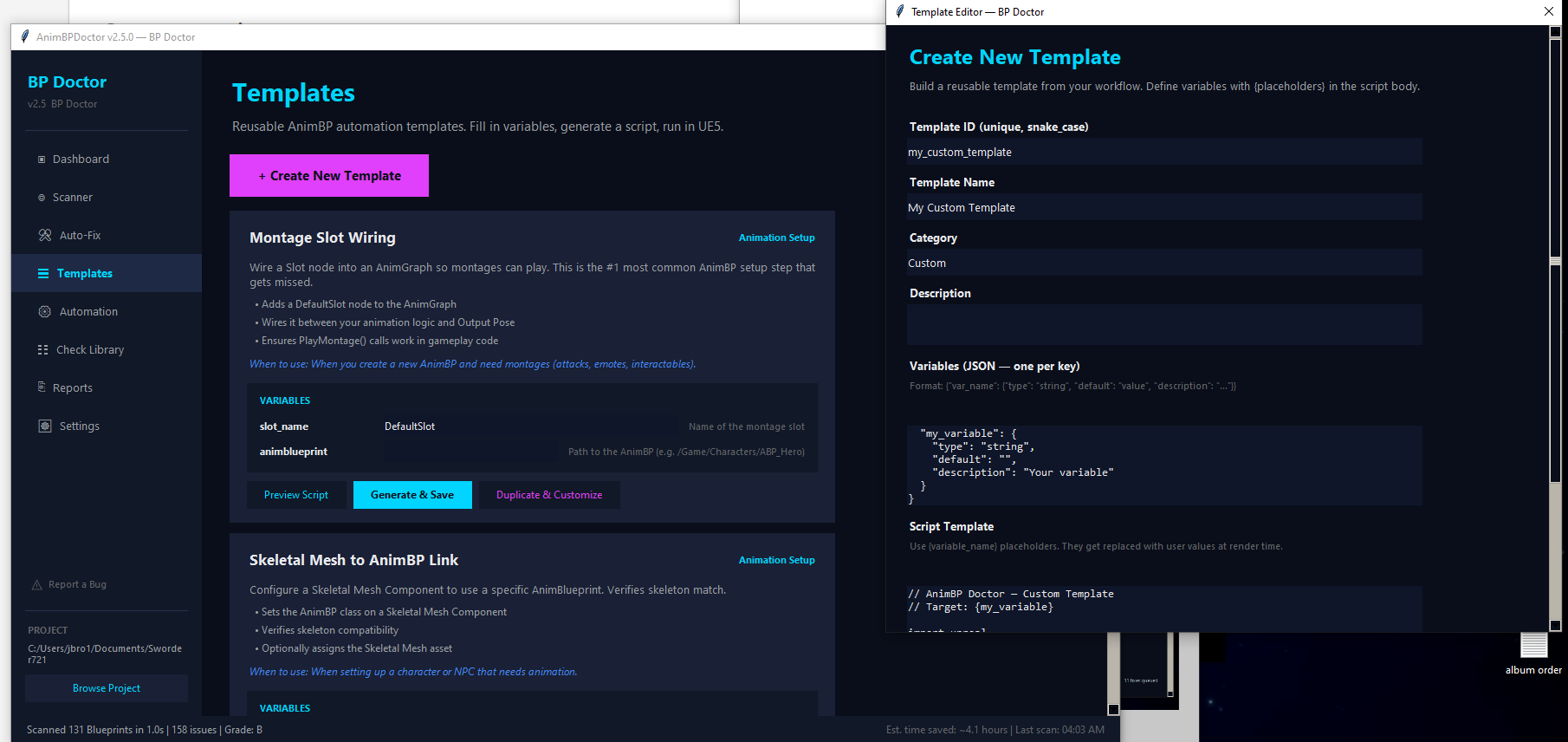
Task: Click status text 'Scanned 131 Blueprints in 1.0s'
Action: pos(95,730)
